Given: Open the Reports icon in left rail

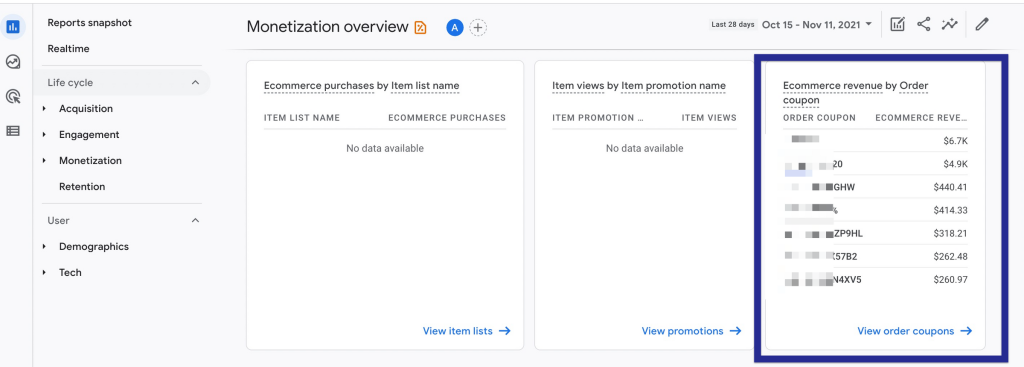Looking at the screenshot, I should click(13, 27).
